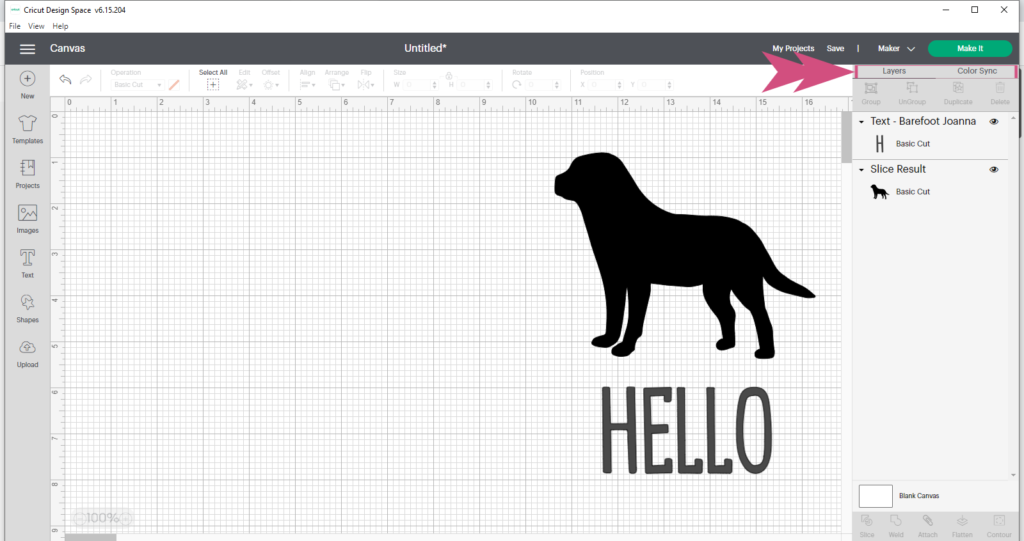The width and height of the screenshot is (1024, 541).
Task: Click the Position Y input field
Action: [x=654, y=85]
